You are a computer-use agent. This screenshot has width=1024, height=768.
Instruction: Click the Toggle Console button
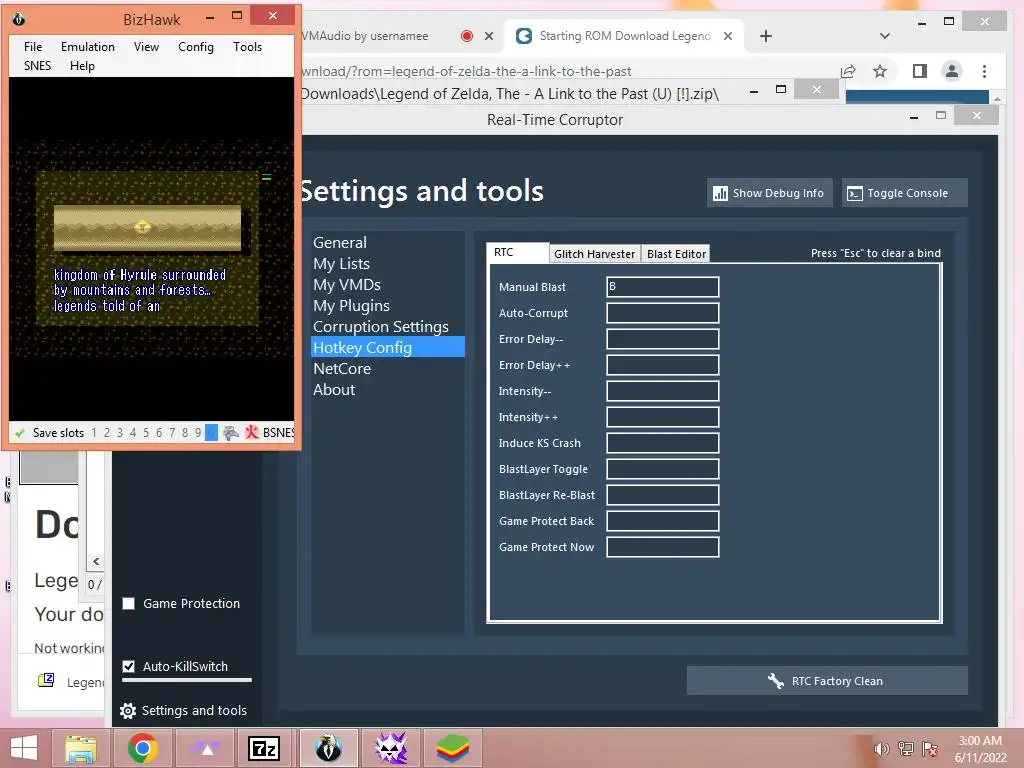pyautogui.click(x=904, y=193)
